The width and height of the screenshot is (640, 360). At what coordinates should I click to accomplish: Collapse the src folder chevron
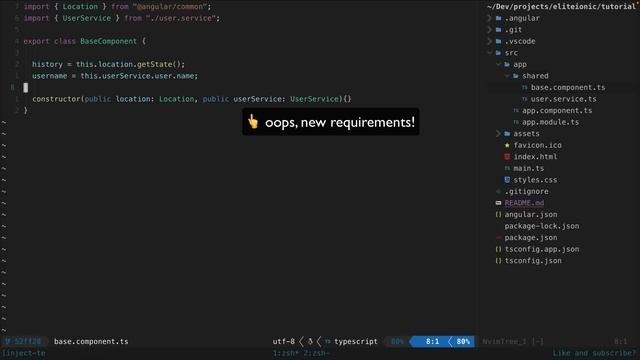pyautogui.click(x=489, y=53)
